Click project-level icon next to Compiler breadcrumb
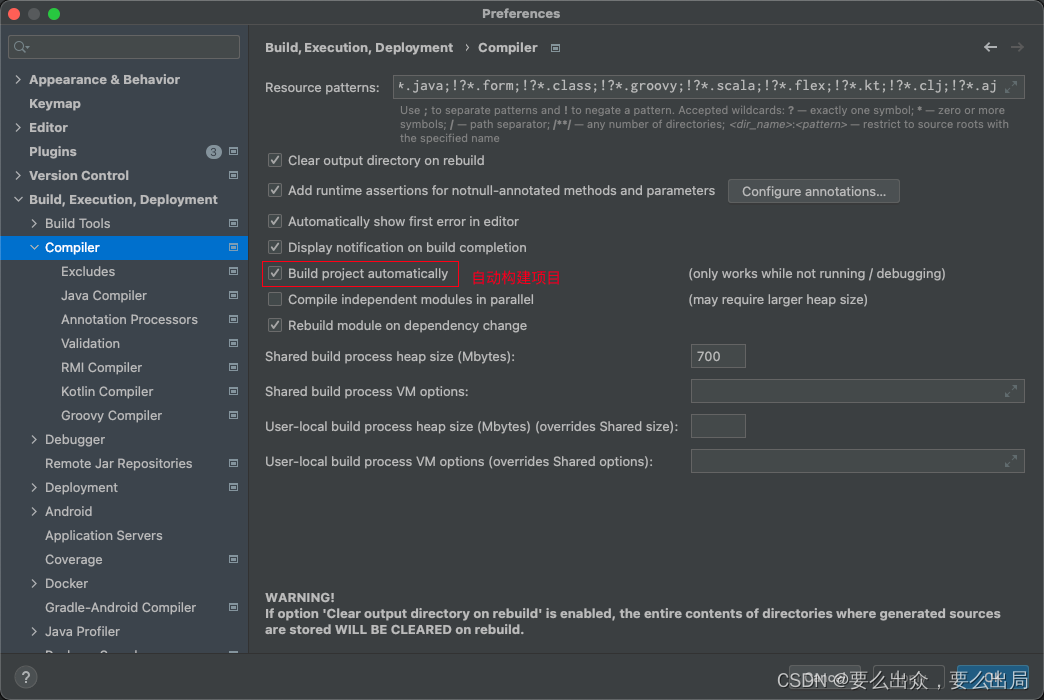 (x=556, y=48)
